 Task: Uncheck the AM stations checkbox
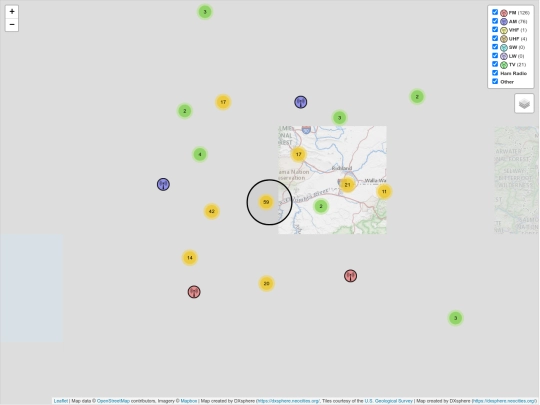pyautogui.click(x=495, y=21)
